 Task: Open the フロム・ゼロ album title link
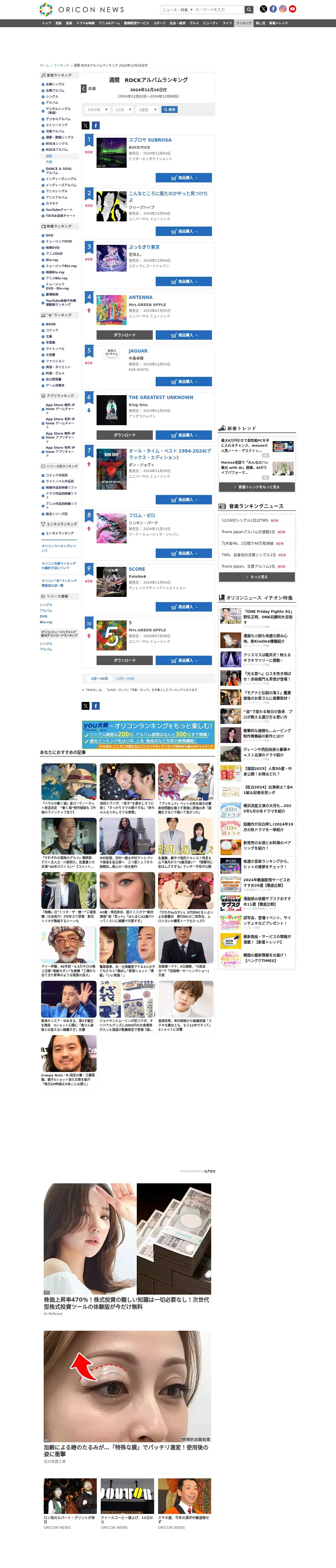(142, 516)
